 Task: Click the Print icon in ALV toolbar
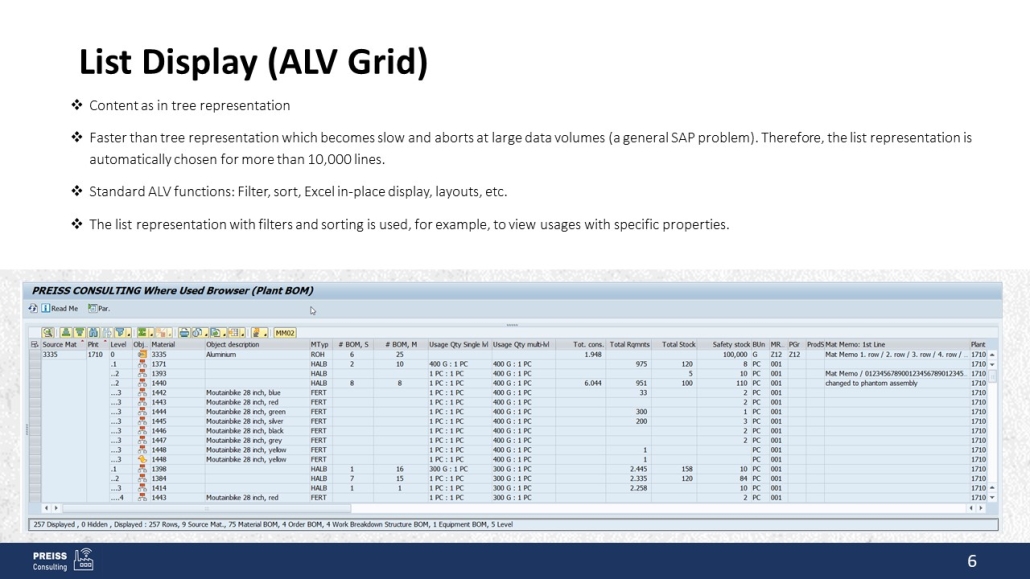click(184, 332)
